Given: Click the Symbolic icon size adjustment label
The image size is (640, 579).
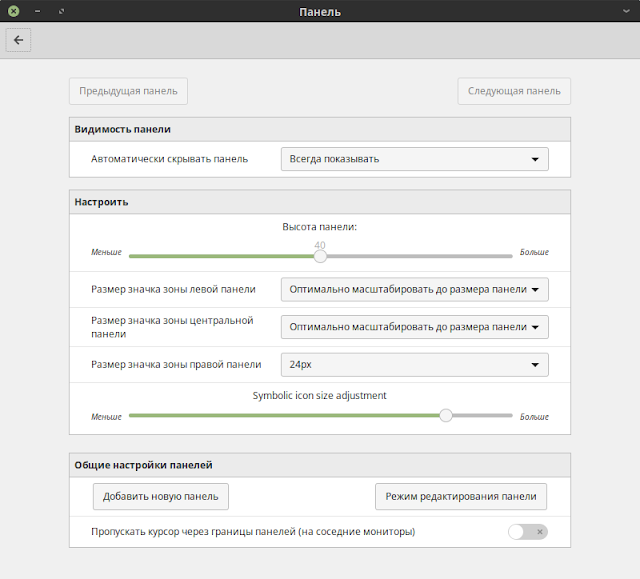Looking at the screenshot, I should (x=320, y=395).
